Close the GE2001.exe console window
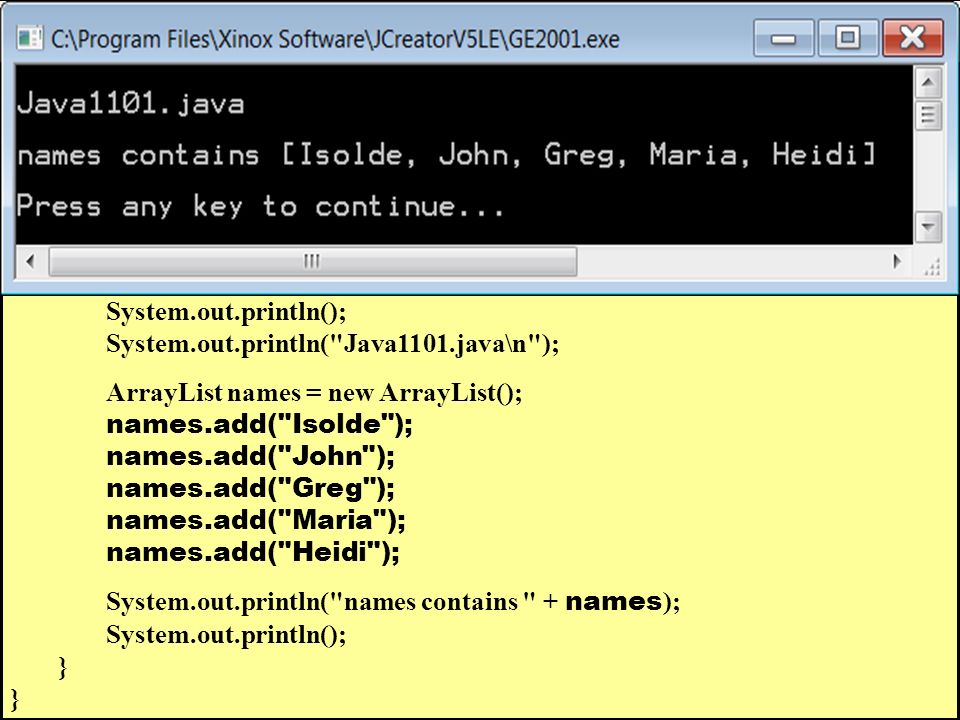 coord(912,38)
